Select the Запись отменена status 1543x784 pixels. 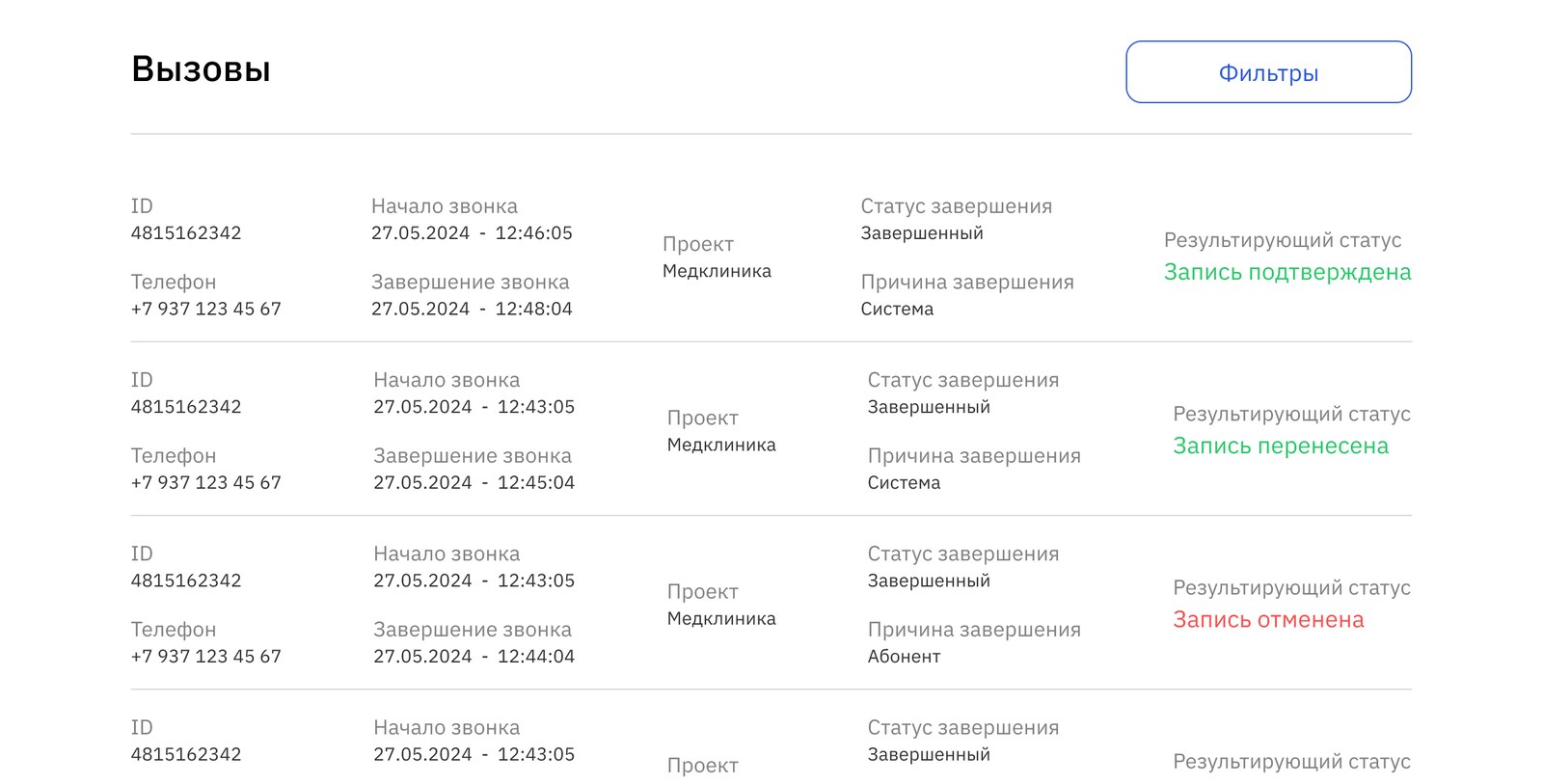tap(1268, 619)
